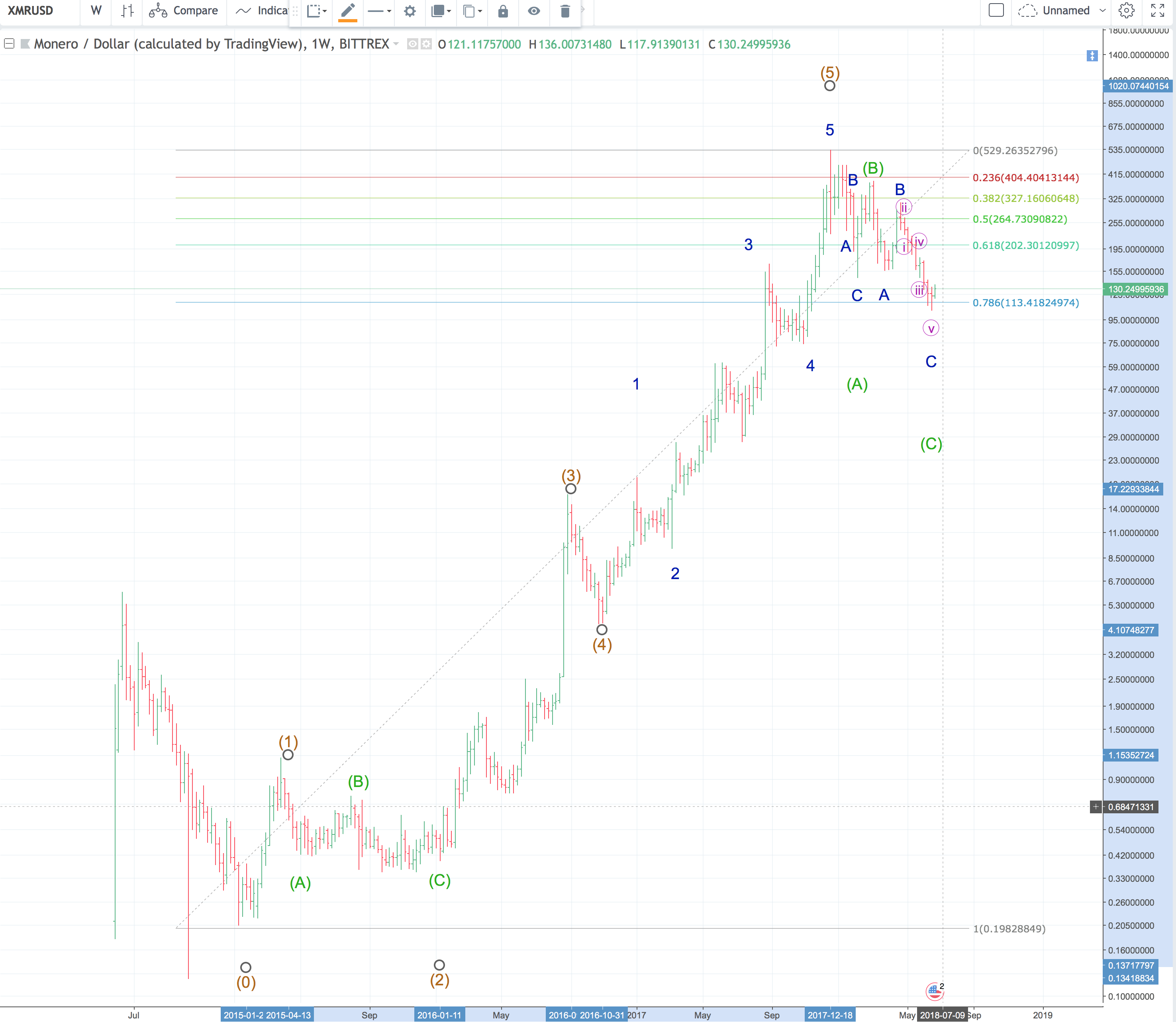
Task: Click the XMRUSD symbol field
Action: tap(31, 11)
